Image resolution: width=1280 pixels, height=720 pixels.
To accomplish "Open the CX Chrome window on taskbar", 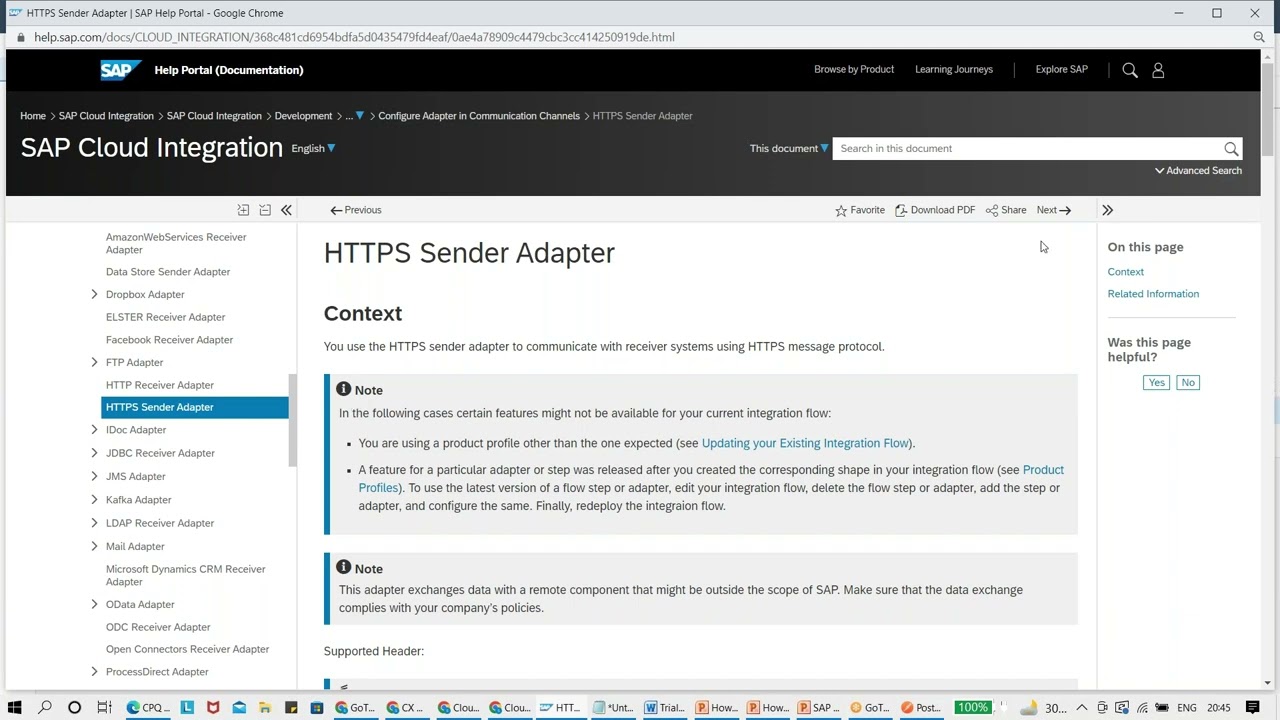I will (405, 708).
